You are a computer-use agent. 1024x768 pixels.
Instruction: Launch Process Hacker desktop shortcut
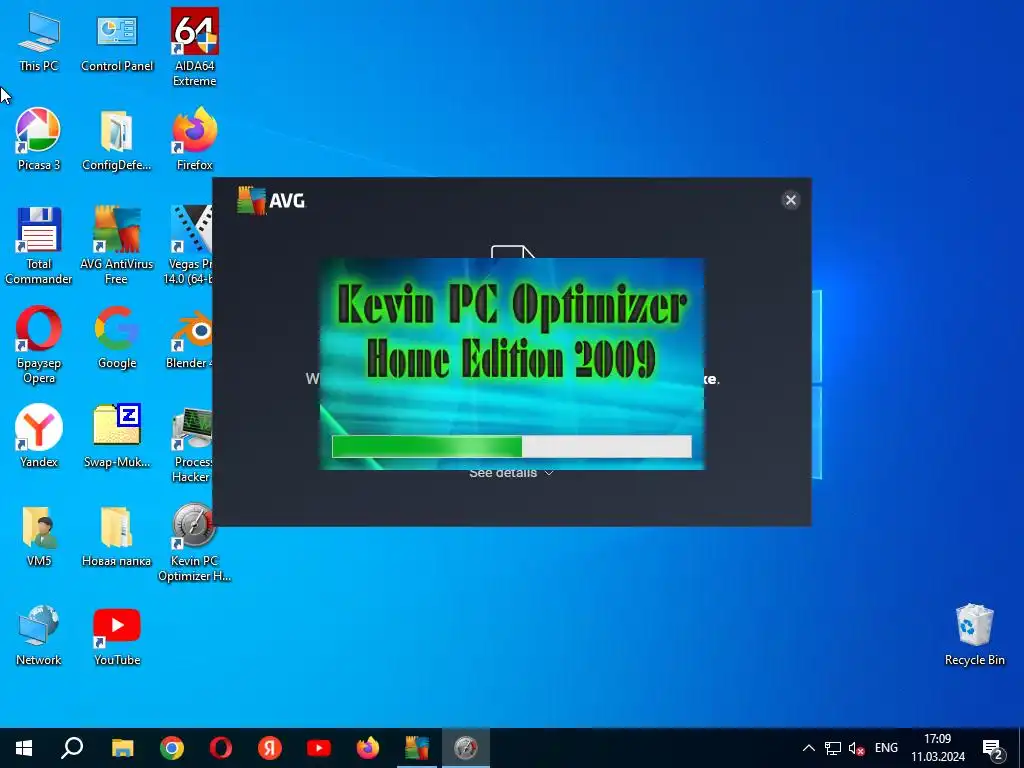[x=191, y=444]
